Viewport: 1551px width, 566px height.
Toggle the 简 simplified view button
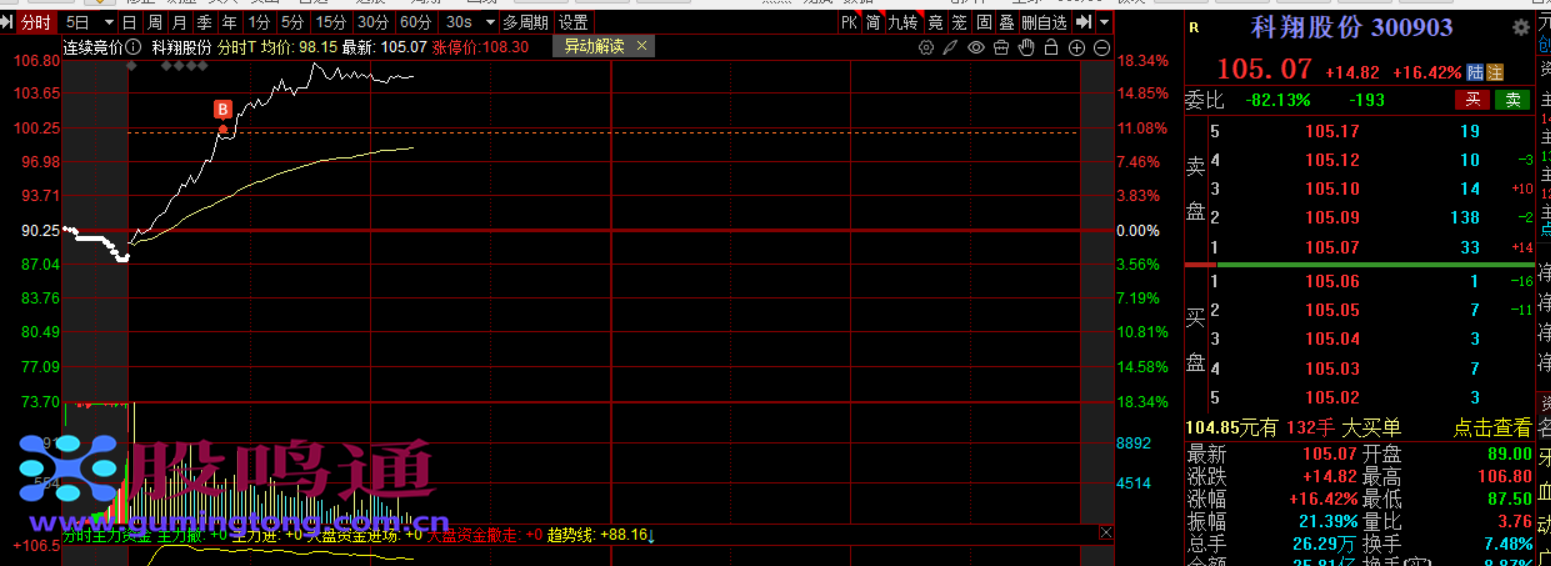pyautogui.click(x=873, y=22)
